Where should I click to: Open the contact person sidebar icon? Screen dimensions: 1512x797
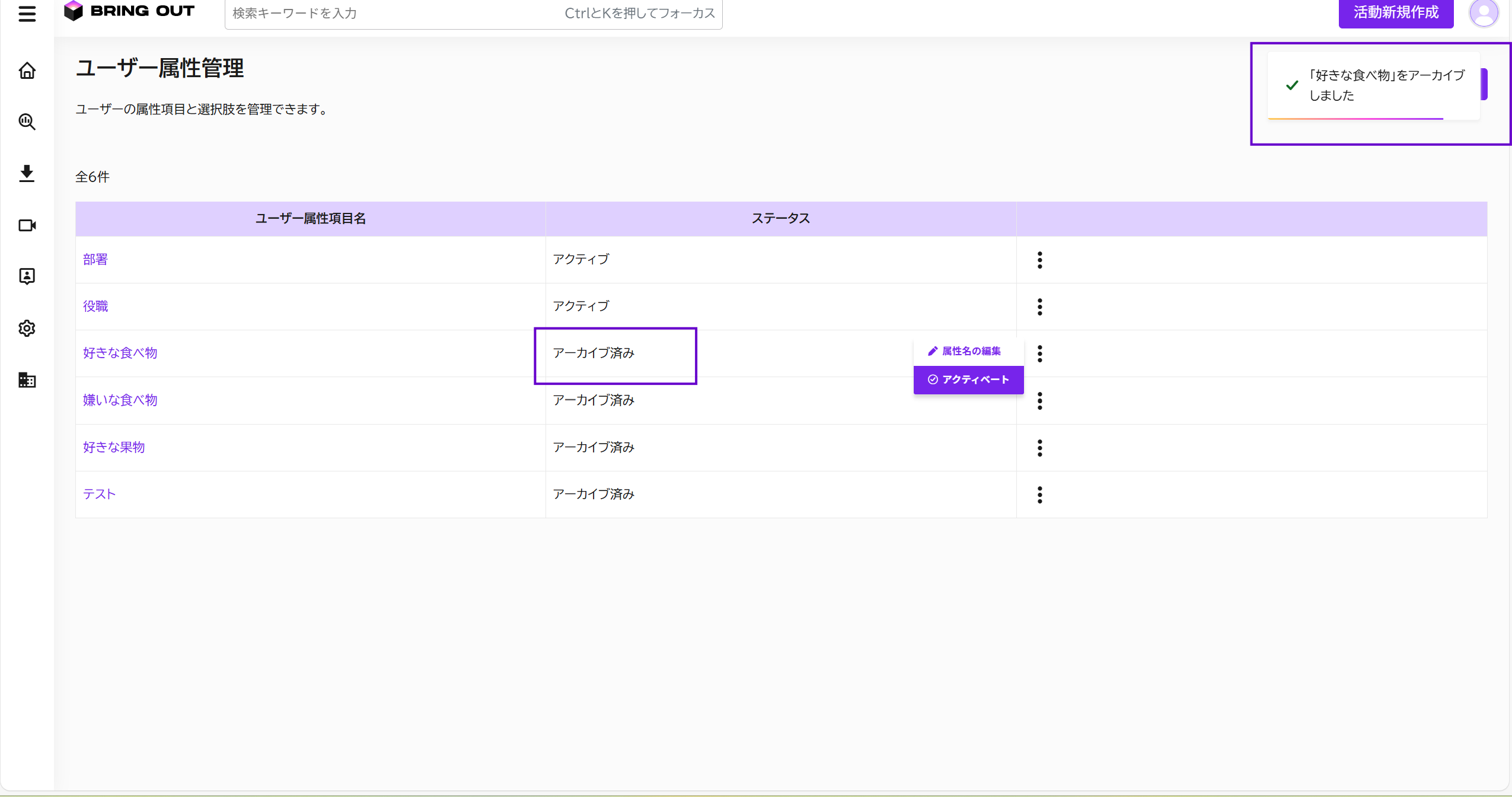(x=27, y=276)
